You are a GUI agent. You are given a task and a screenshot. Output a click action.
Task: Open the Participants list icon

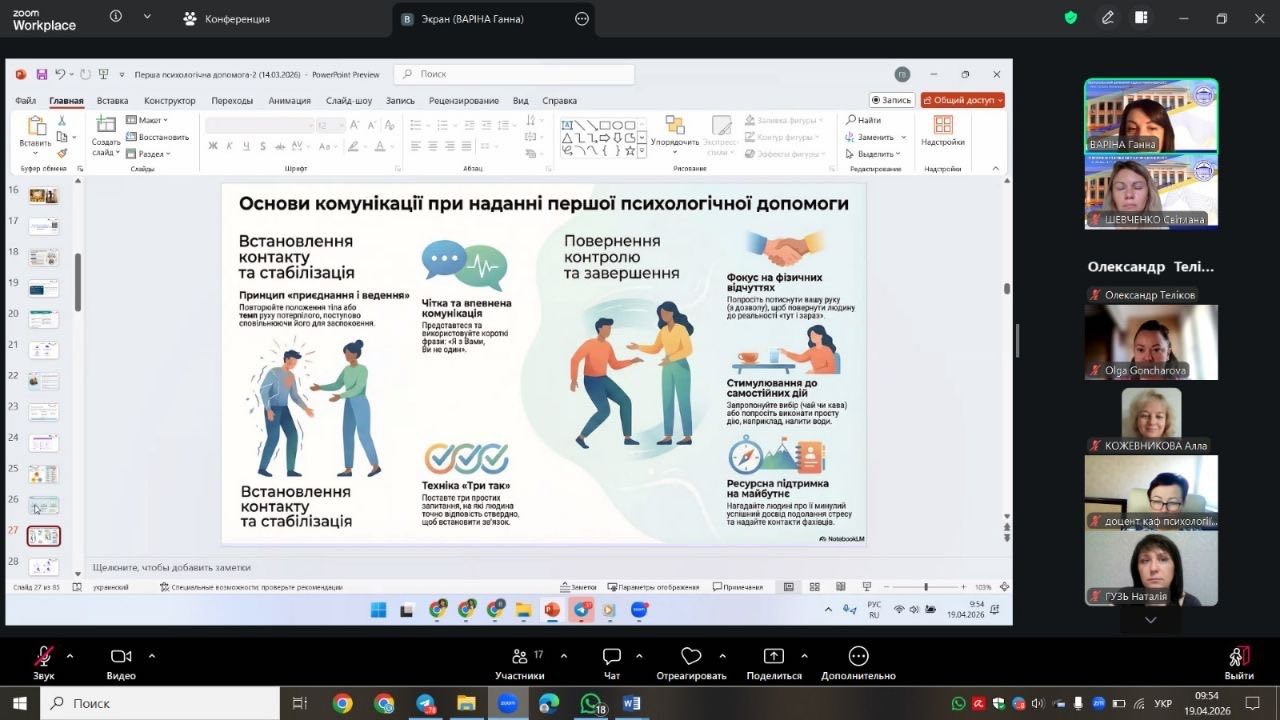click(x=520, y=657)
